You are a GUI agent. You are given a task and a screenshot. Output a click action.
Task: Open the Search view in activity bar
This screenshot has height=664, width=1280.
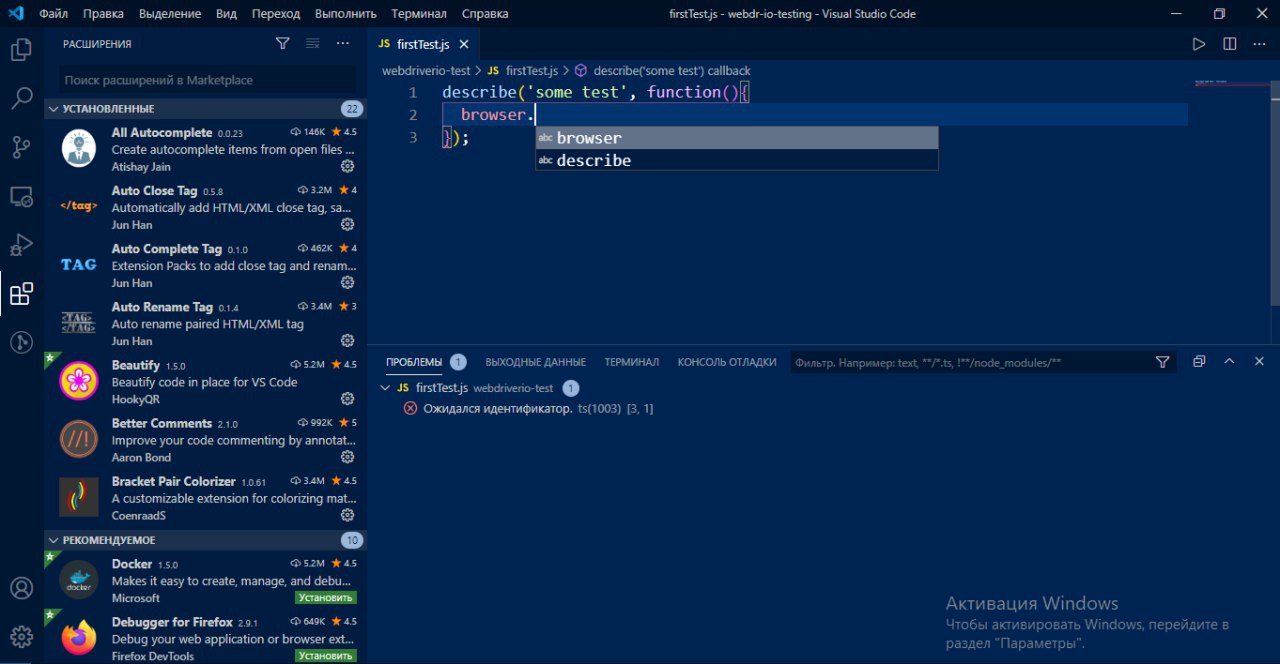point(21,98)
